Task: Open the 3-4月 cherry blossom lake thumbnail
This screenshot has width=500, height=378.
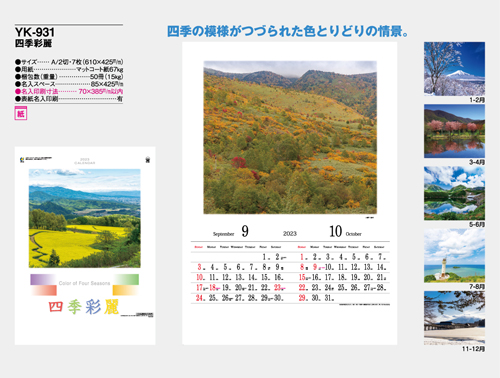Action: tap(454, 131)
